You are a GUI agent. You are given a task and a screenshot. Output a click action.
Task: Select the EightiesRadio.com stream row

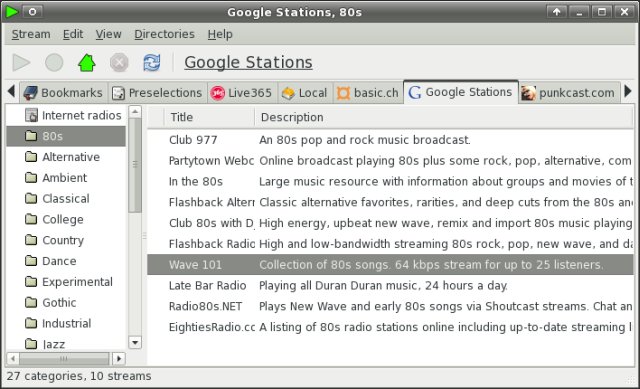pos(390,327)
